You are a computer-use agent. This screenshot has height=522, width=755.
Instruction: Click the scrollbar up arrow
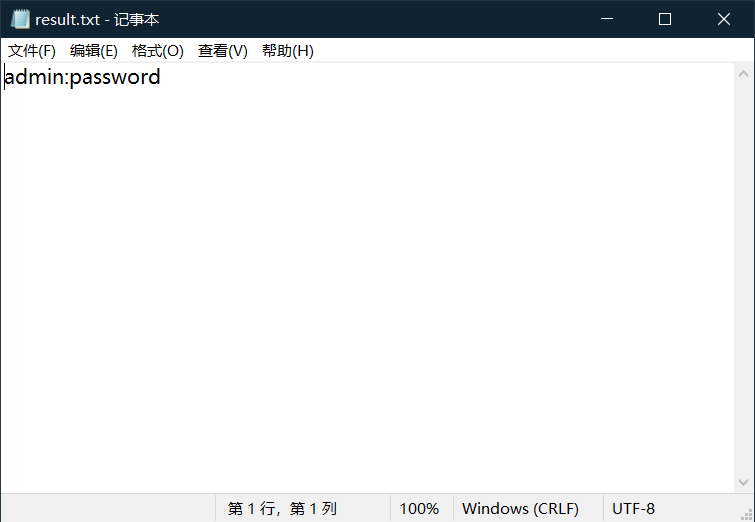click(x=743, y=74)
